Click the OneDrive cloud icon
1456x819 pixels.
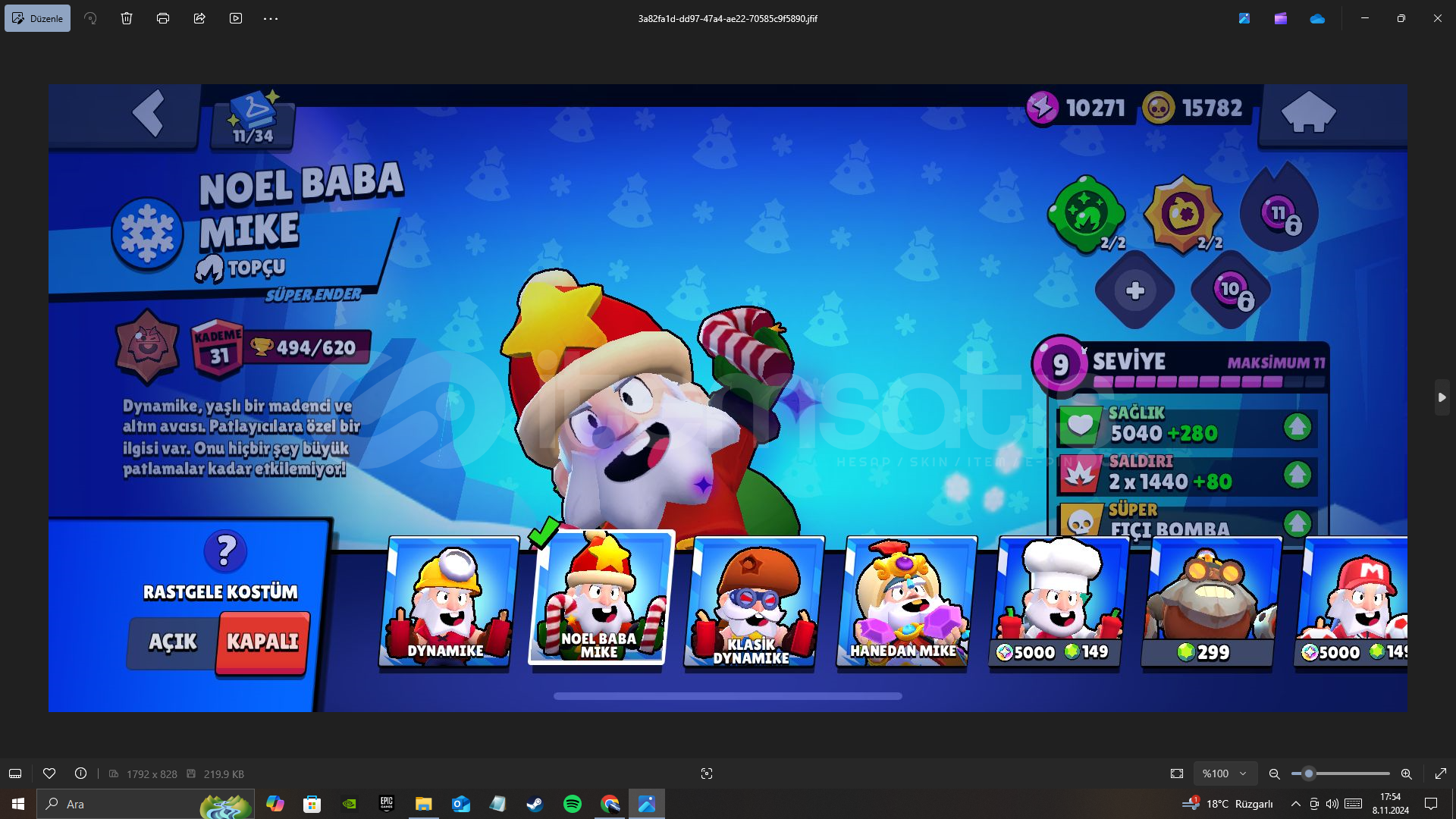coord(1317,18)
